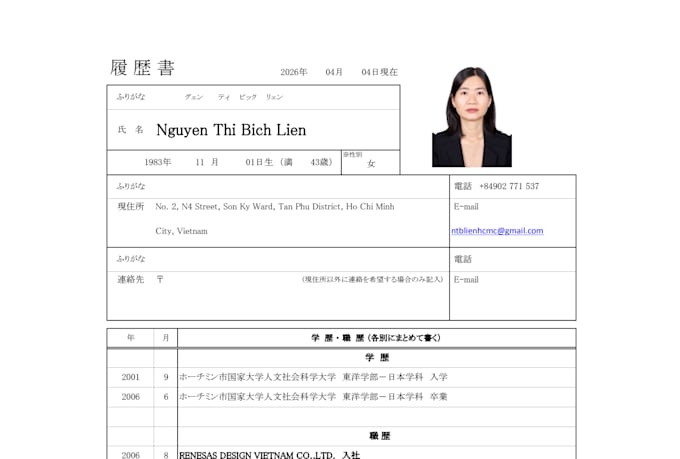Click the 連絡先 label
The width and height of the screenshot is (680, 459).
pyautogui.click(x=131, y=279)
